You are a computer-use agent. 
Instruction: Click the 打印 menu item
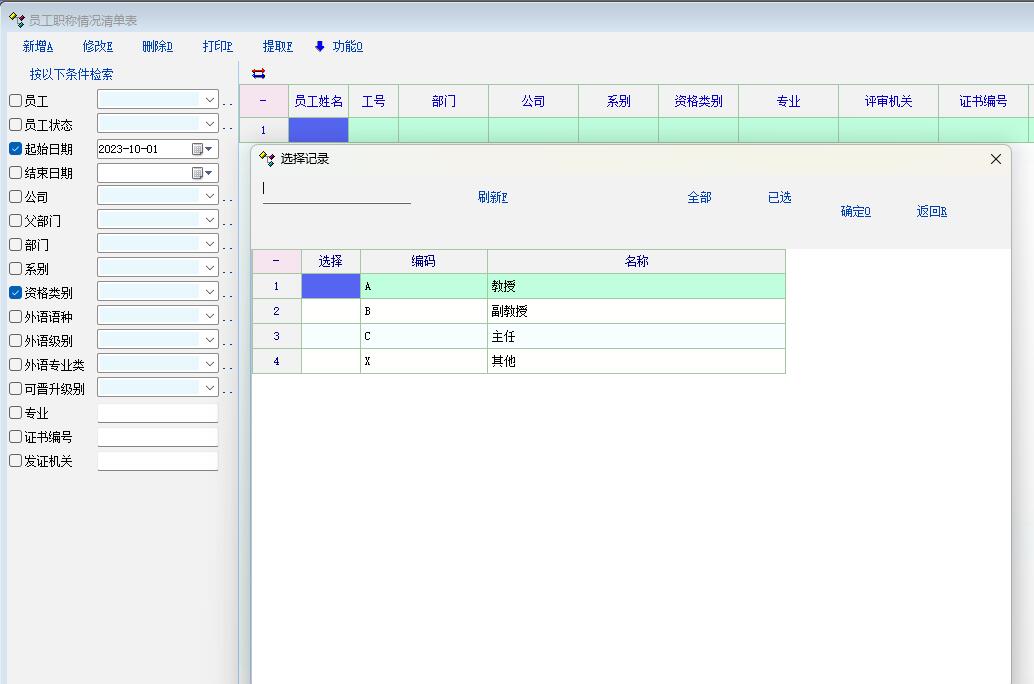coord(217,46)
